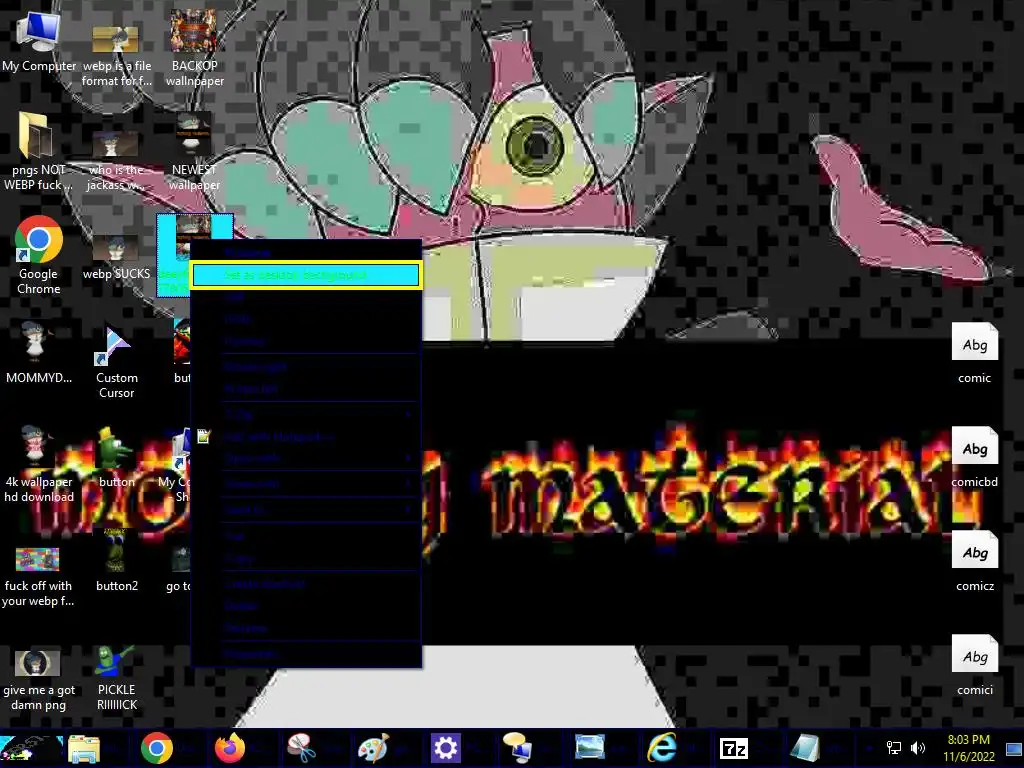Open Firefox from the taskbar

pyautogui.click(x=230, y=748)
